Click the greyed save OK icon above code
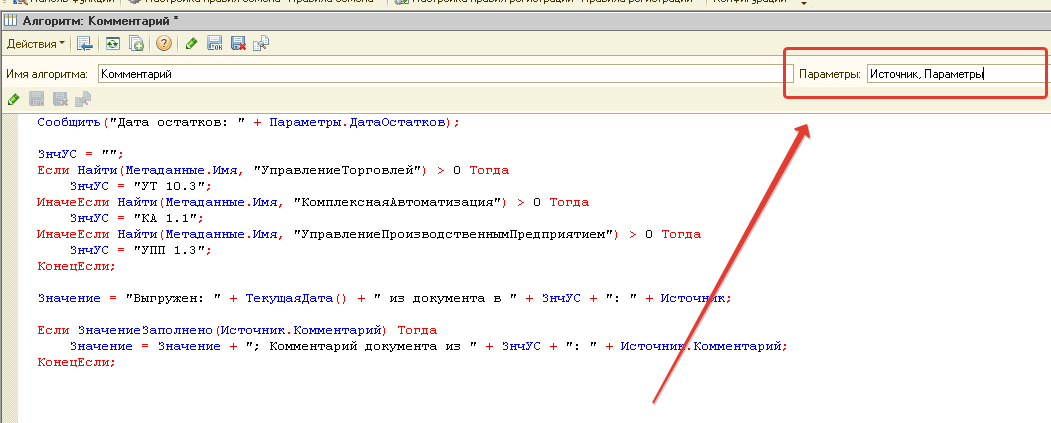Screen dimensions: 1051x423 pyautogui.click(x=37, y=99)
